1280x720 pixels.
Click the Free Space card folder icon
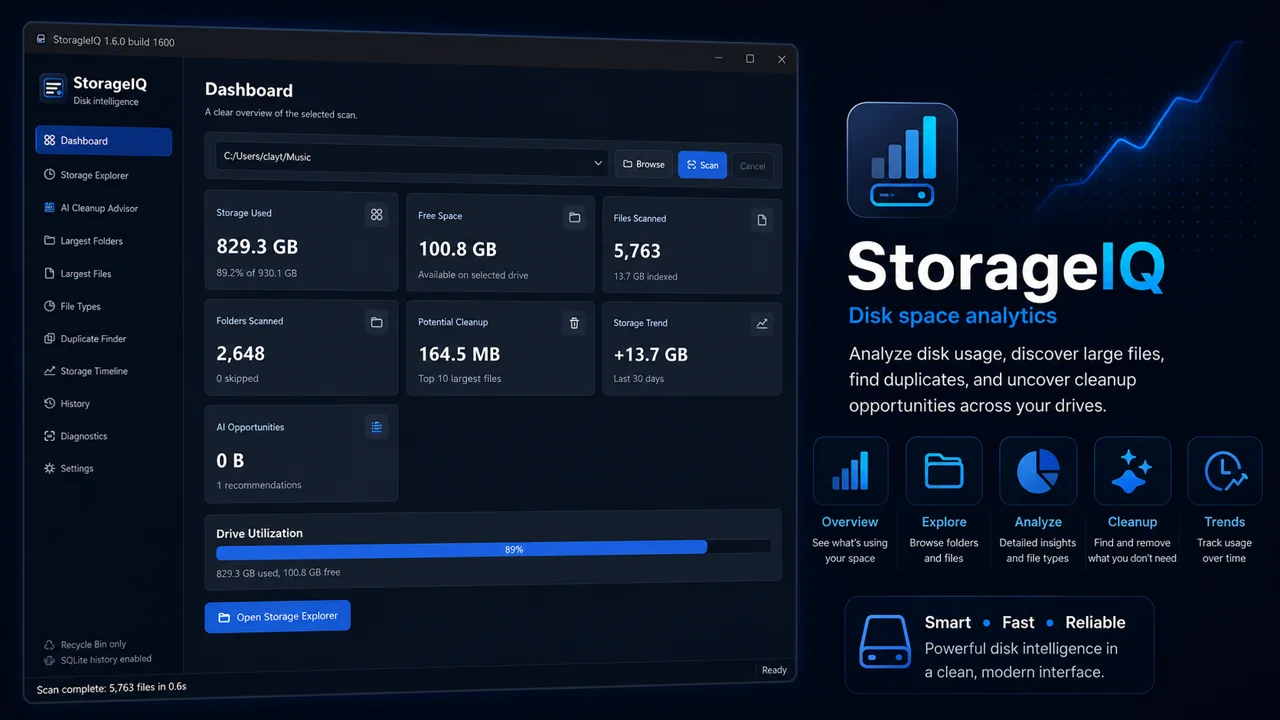point(574,217)
